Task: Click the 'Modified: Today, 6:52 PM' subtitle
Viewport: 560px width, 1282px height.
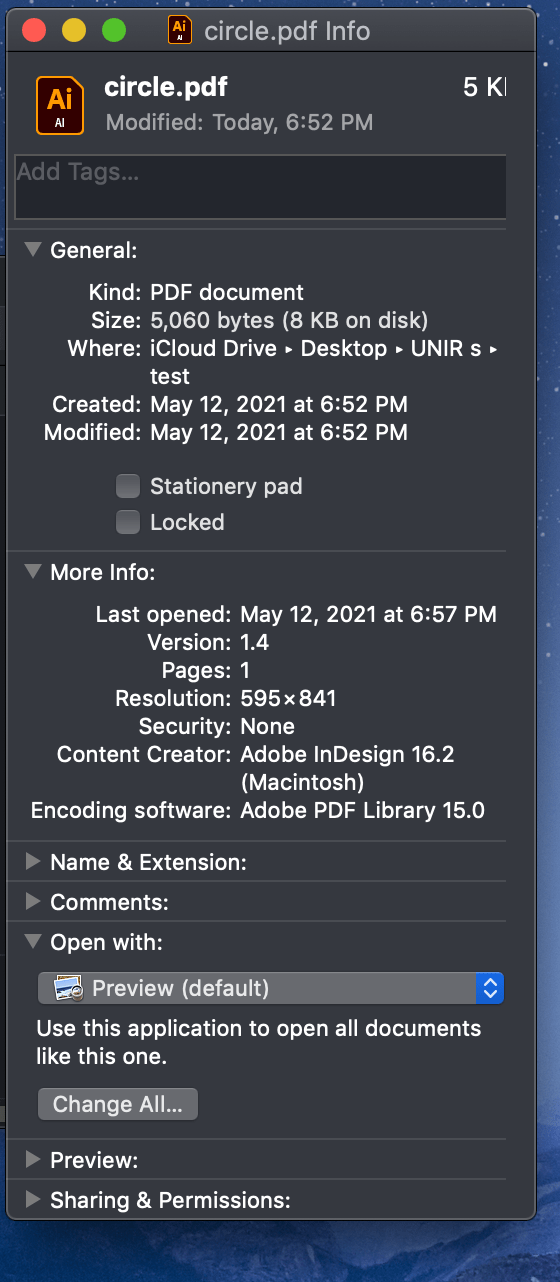Action: tap(239, 123)
